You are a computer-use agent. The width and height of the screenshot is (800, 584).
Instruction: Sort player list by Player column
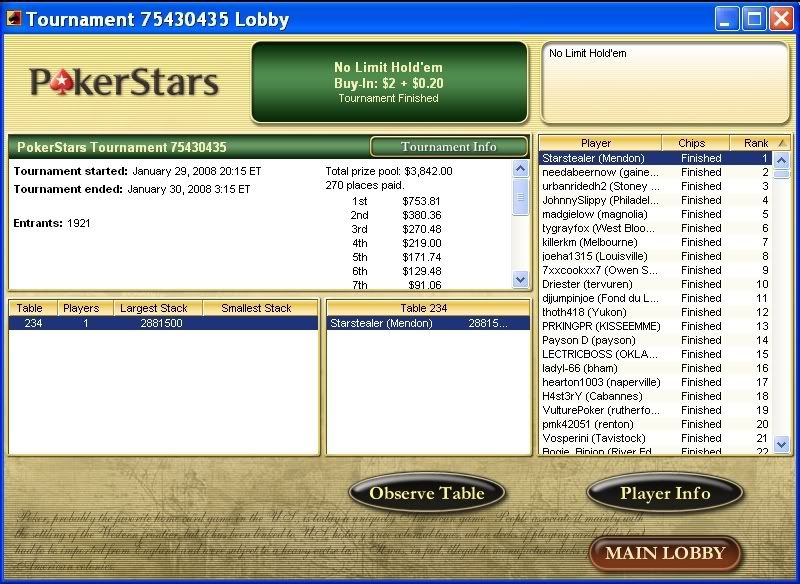pos(600,143)
